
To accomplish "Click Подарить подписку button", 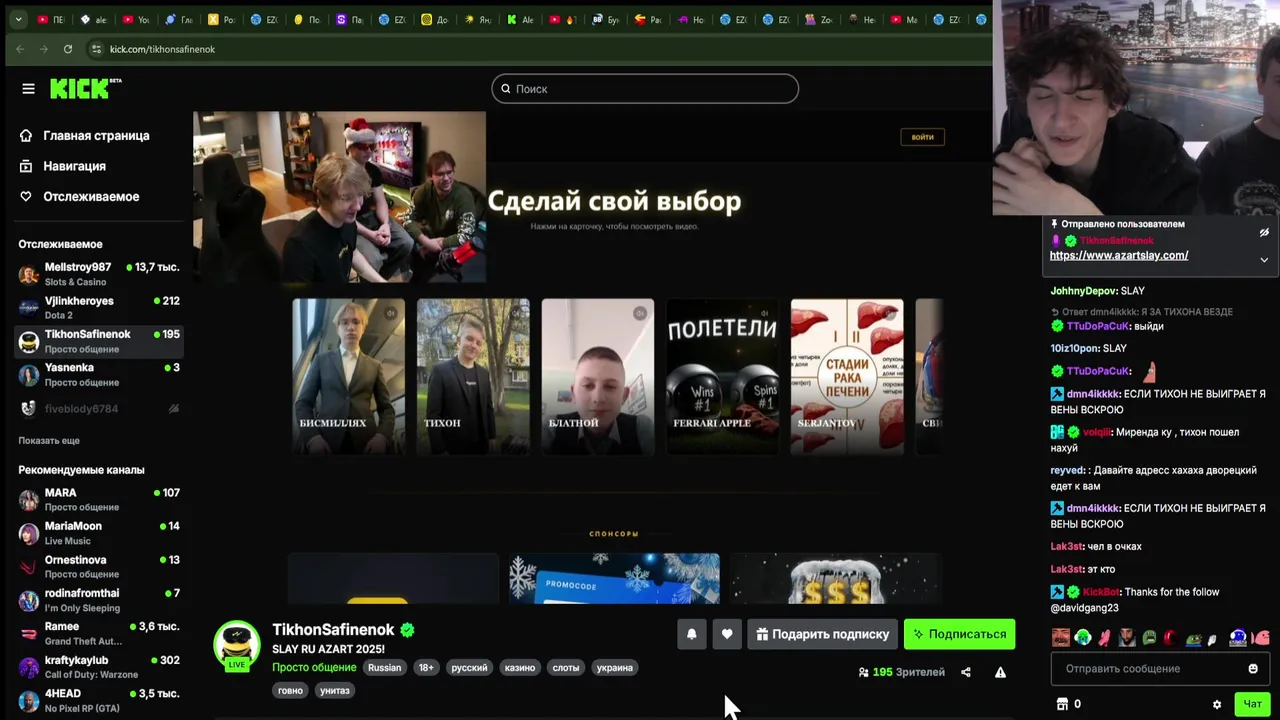I will (822, 634).
